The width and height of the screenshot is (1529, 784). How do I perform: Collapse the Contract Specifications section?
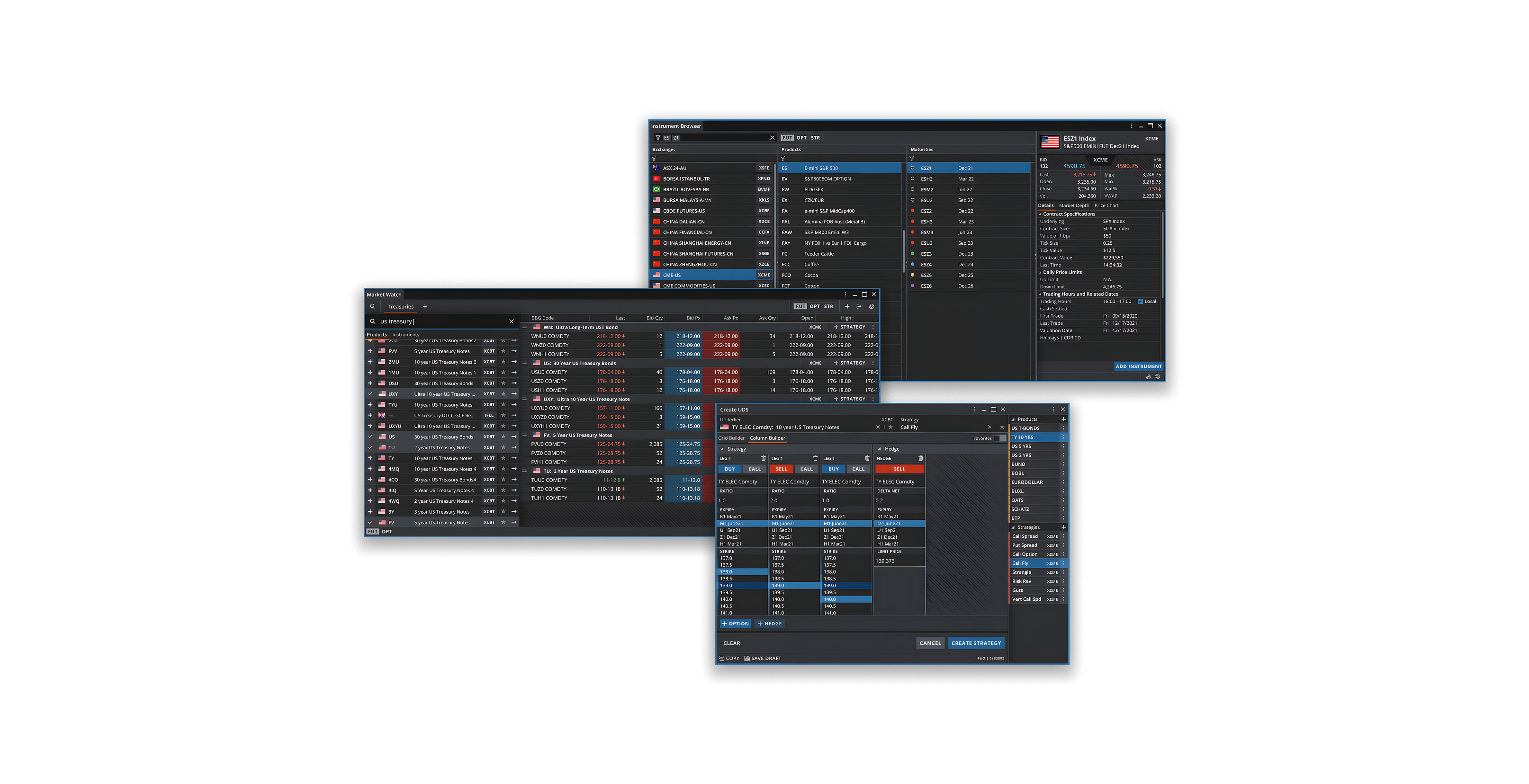pos(1040,214)
